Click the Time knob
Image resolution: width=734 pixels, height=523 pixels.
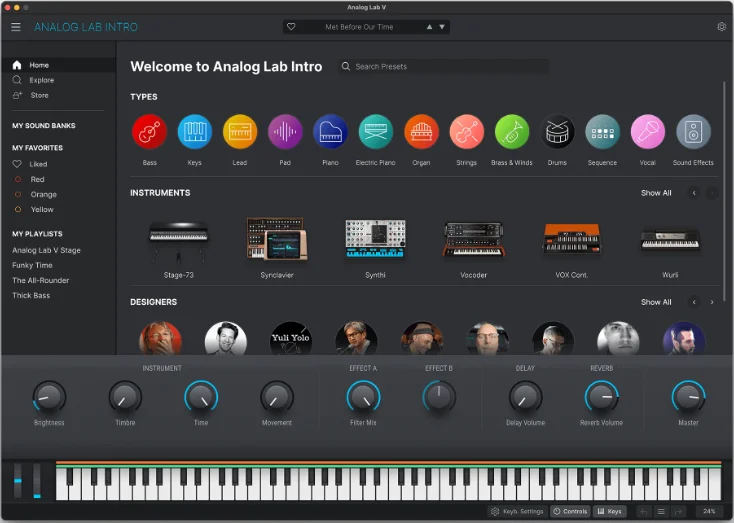(x=201, y=397)
